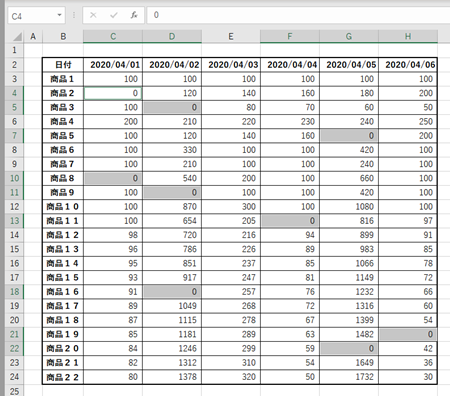Click the shaded 0 cell in 商品２０ row

349,348
